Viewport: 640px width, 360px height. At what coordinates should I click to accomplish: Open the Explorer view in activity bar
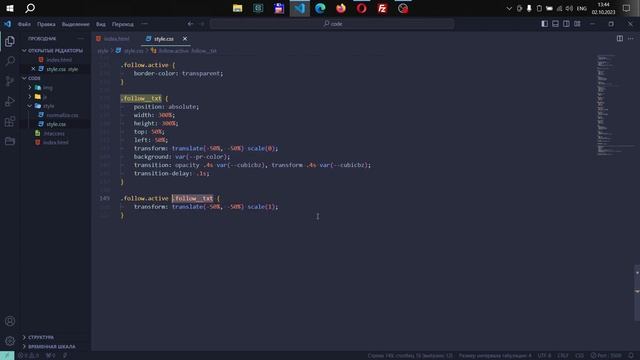(10, 41)
